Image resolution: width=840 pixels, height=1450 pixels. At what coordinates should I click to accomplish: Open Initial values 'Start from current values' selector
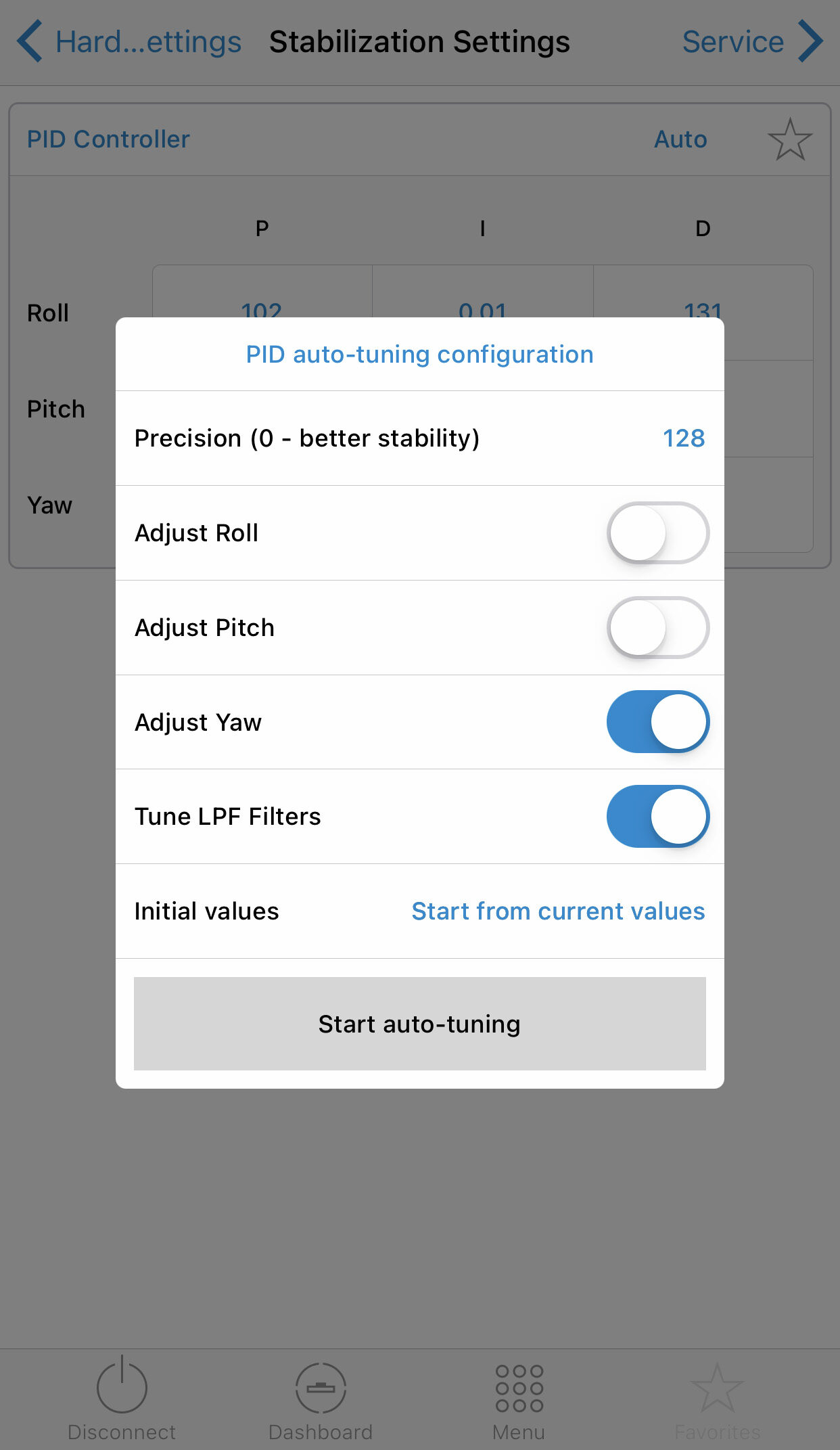[x=558, y=911]
